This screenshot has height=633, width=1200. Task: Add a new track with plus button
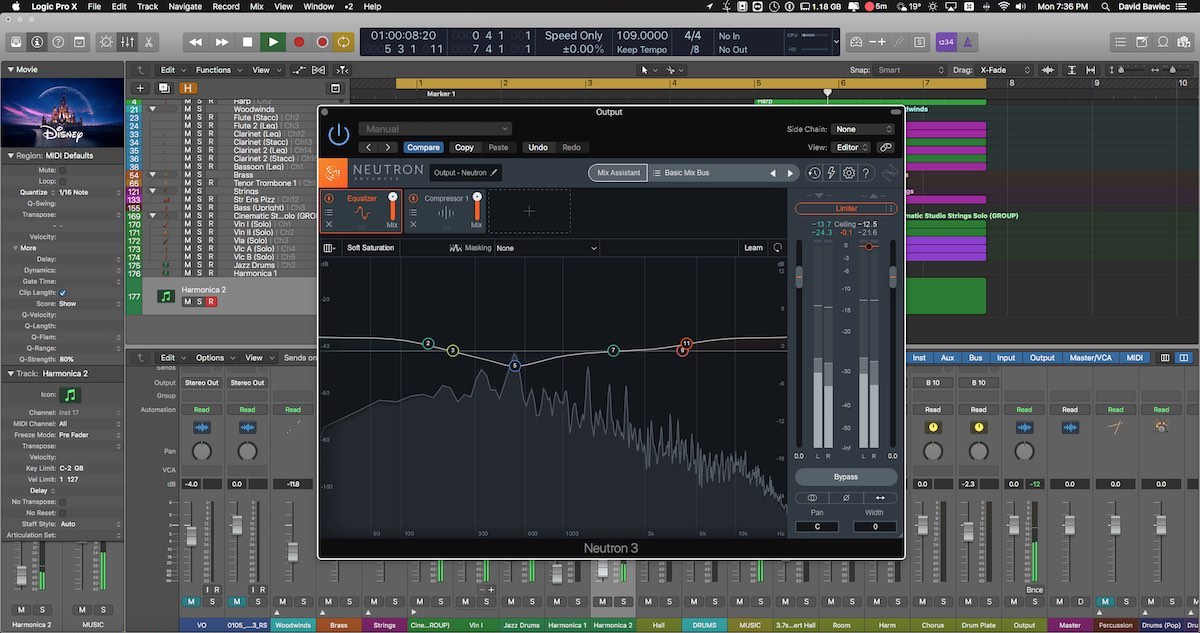(x=141, y=88)
